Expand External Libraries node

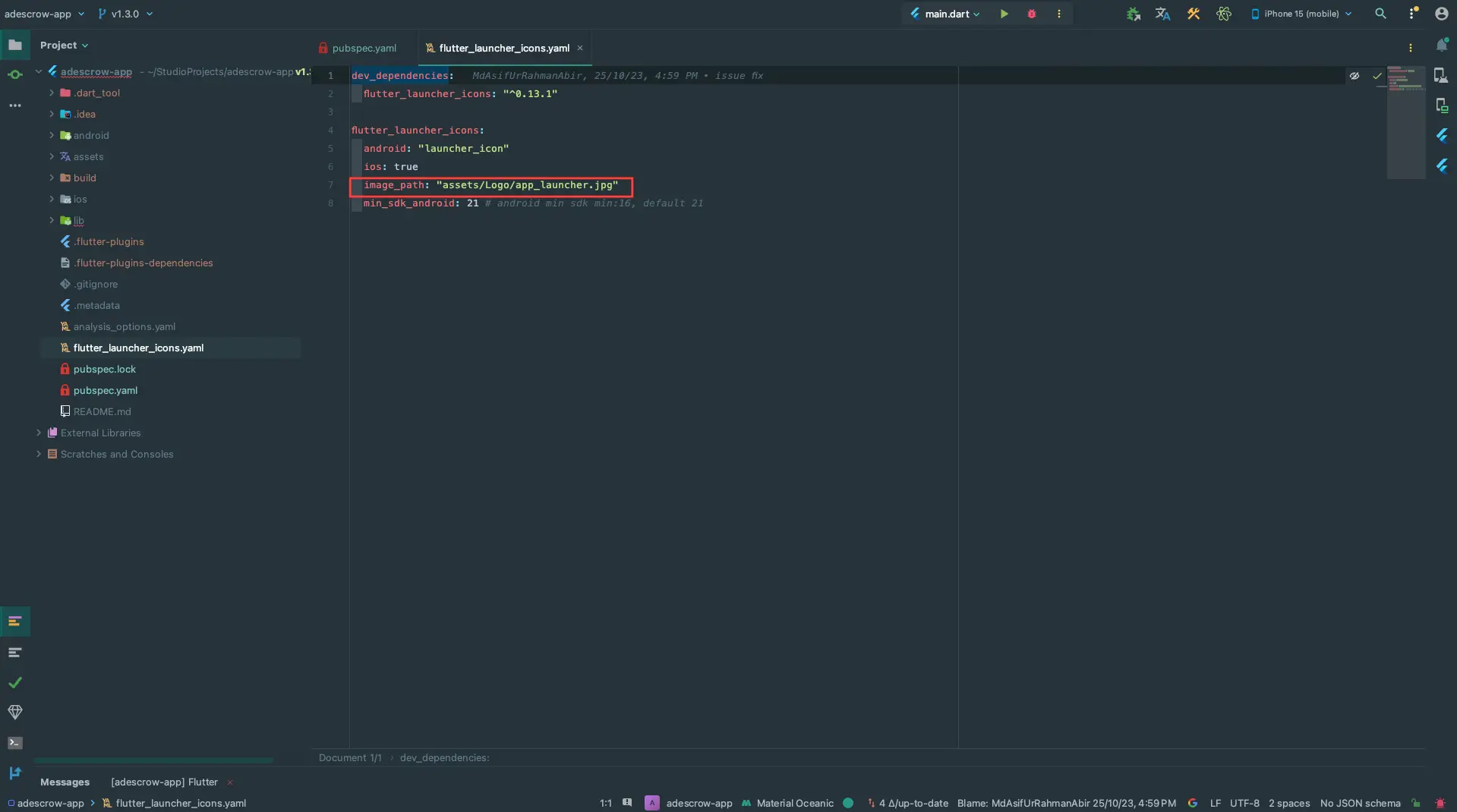pos(39,433)
